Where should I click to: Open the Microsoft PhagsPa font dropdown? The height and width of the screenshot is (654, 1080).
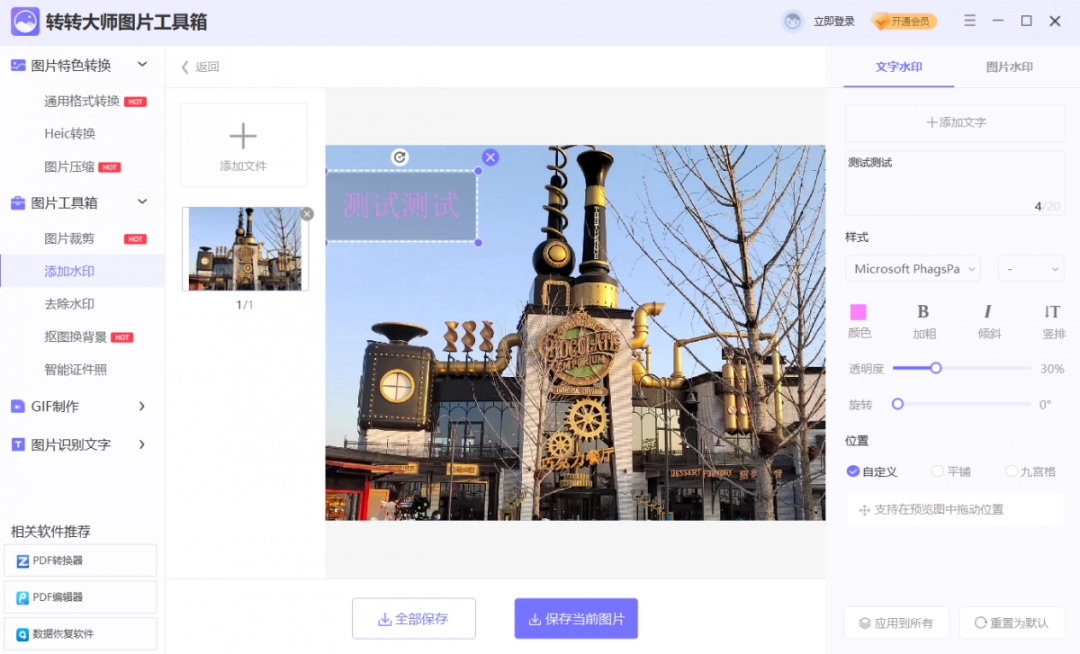(912, 268)
